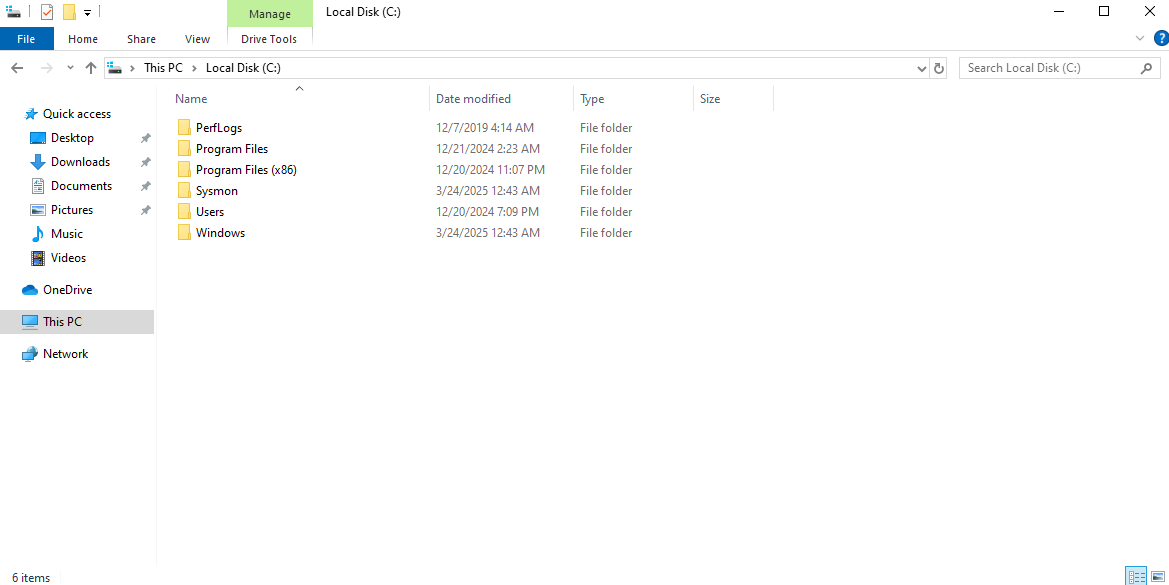
Task: Sort files by Date modified column
Action: [x=473, y=99]
